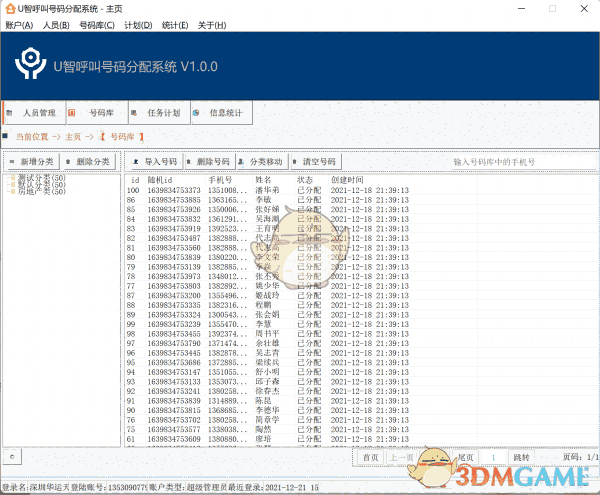
Task: Click the 跳转 button
Action: (x=521, y=458)
